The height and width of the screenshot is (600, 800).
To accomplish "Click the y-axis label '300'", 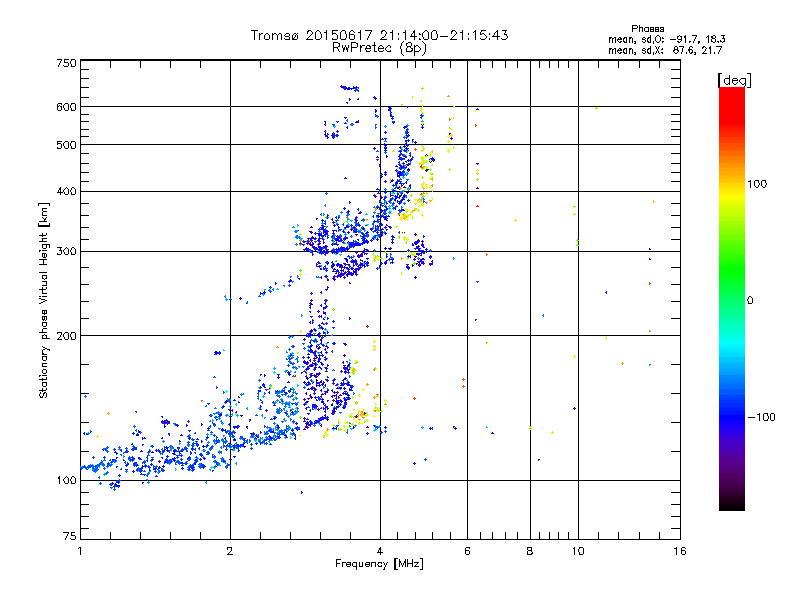I will tap(66, 251).
